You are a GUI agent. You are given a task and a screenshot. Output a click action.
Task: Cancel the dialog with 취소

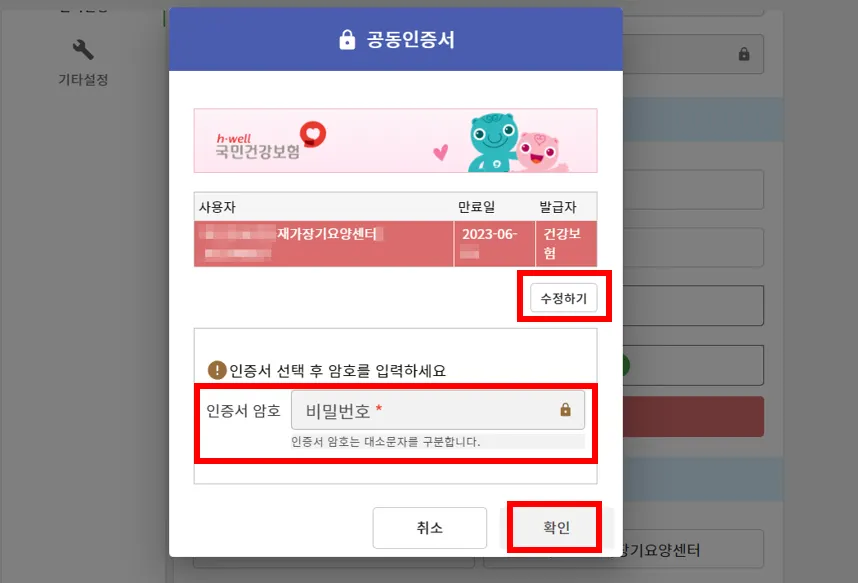click(430, 528)
